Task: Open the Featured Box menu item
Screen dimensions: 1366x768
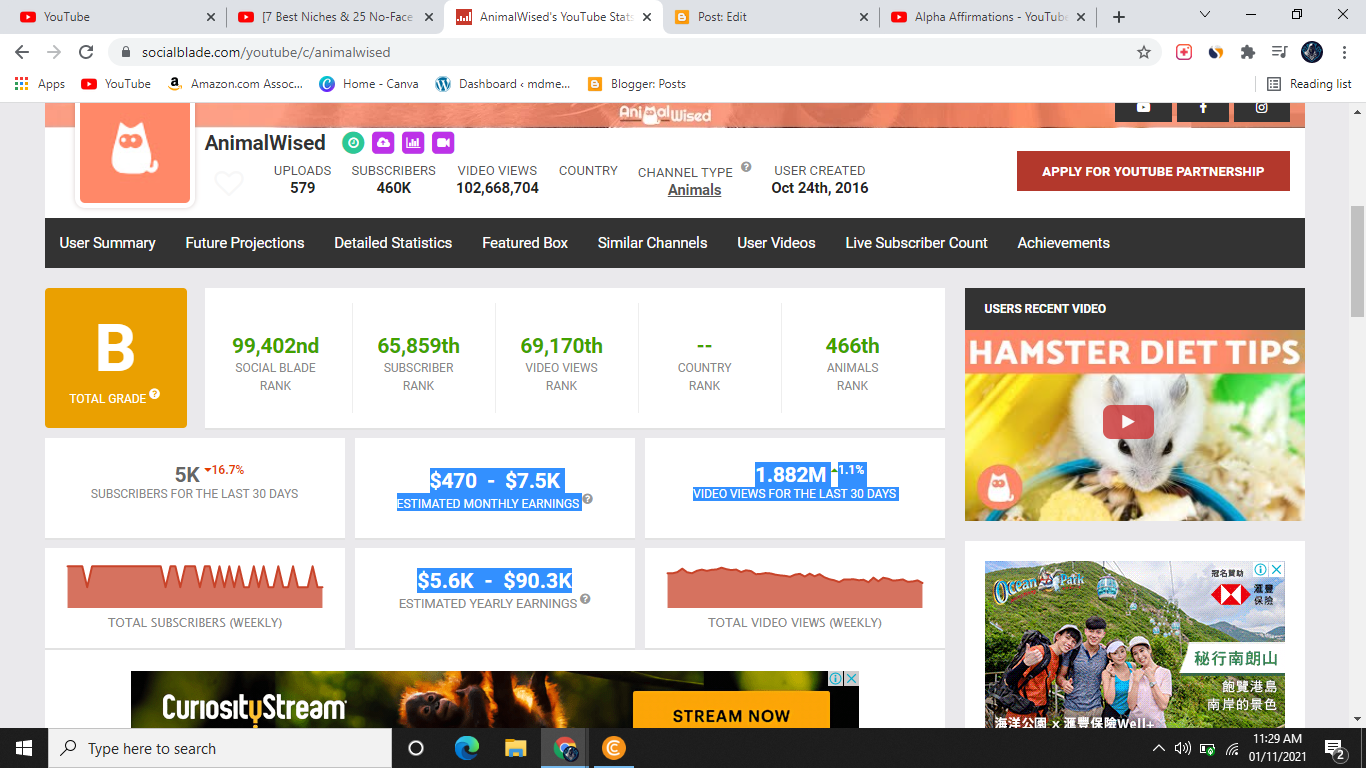Action: [x=525, y=243]
